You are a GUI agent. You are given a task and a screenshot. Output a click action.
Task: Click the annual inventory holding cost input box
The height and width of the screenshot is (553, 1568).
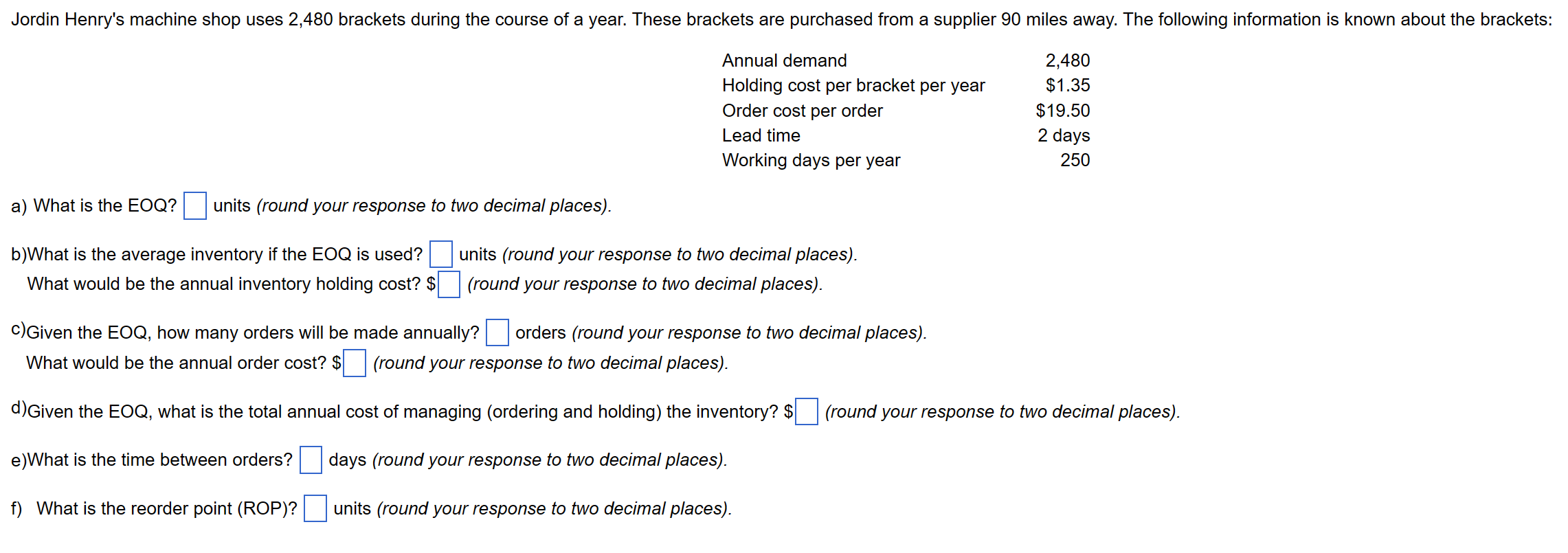(x=449, y=284)
